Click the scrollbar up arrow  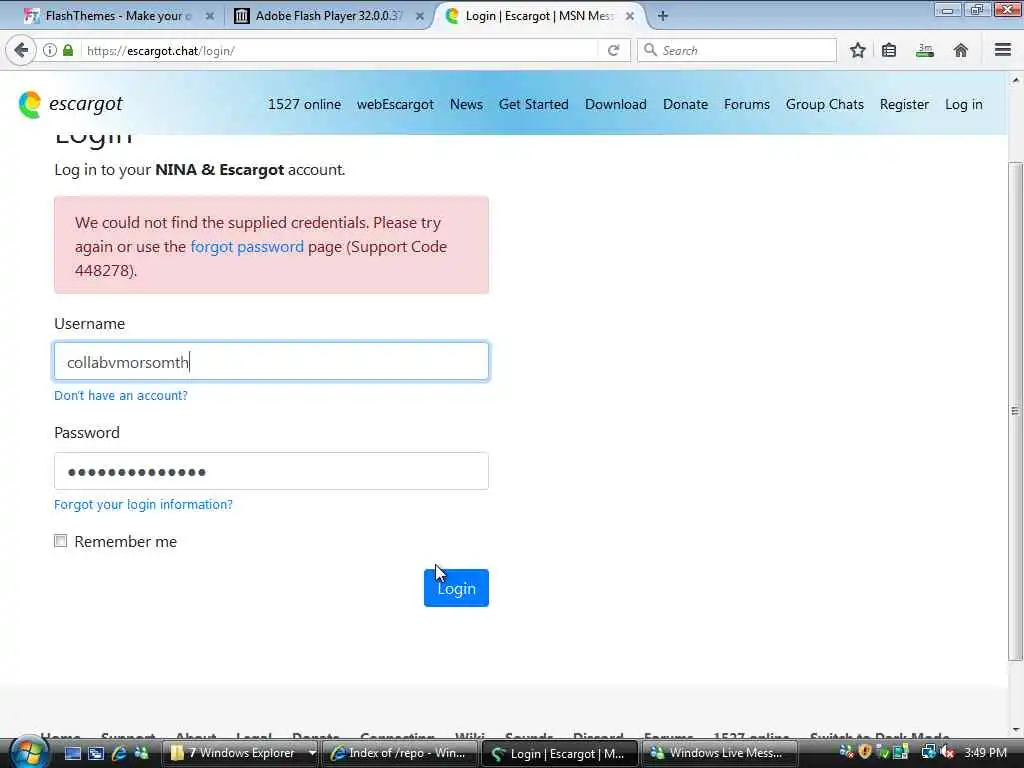point(1015,81)
